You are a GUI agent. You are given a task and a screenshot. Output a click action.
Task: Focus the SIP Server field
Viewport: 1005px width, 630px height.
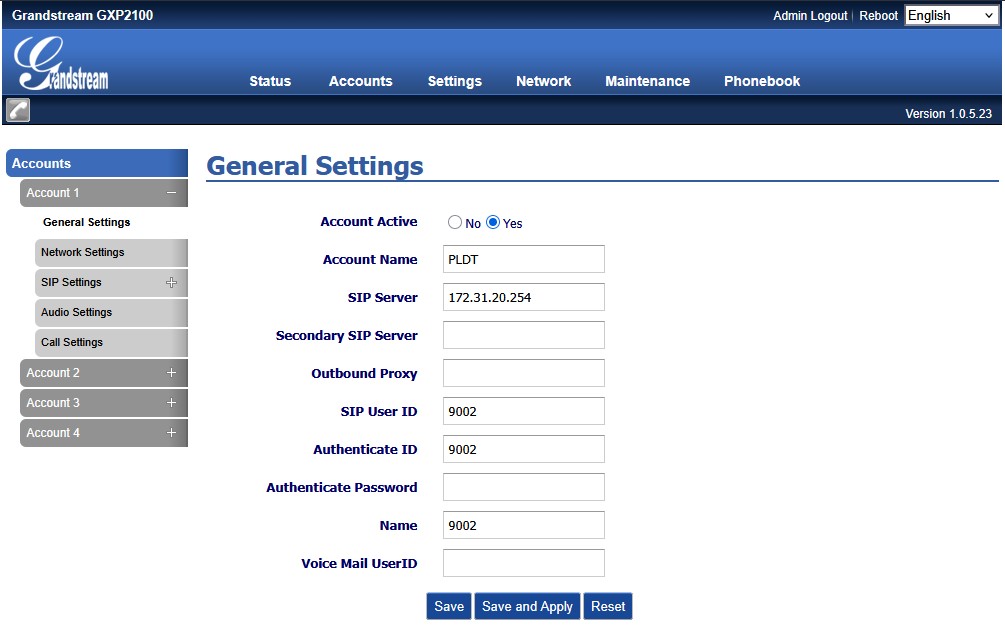coord(524,297)
